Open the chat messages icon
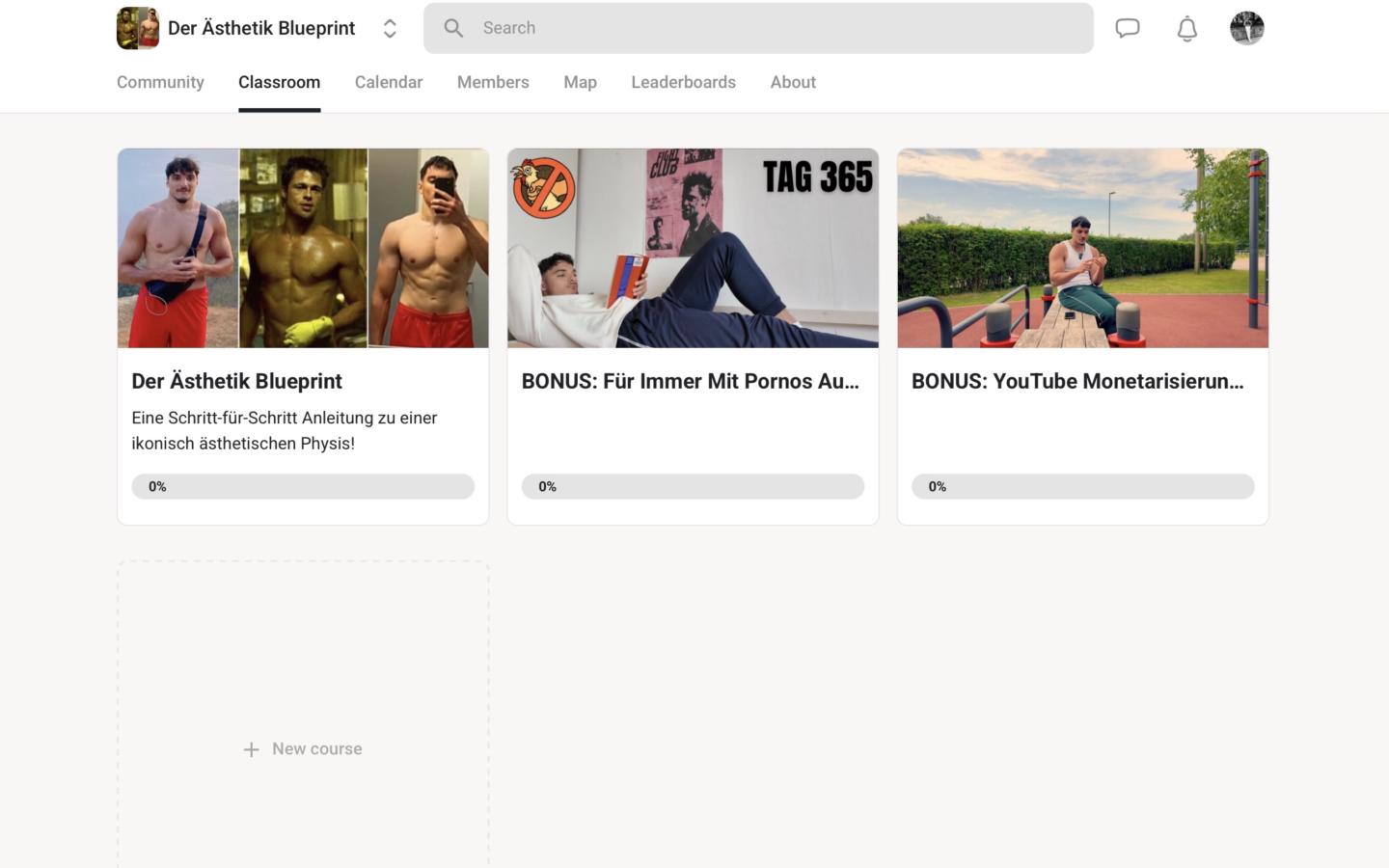This screenshot has height=868, width=1389. pyautogui.click(x=1128, y=28)
